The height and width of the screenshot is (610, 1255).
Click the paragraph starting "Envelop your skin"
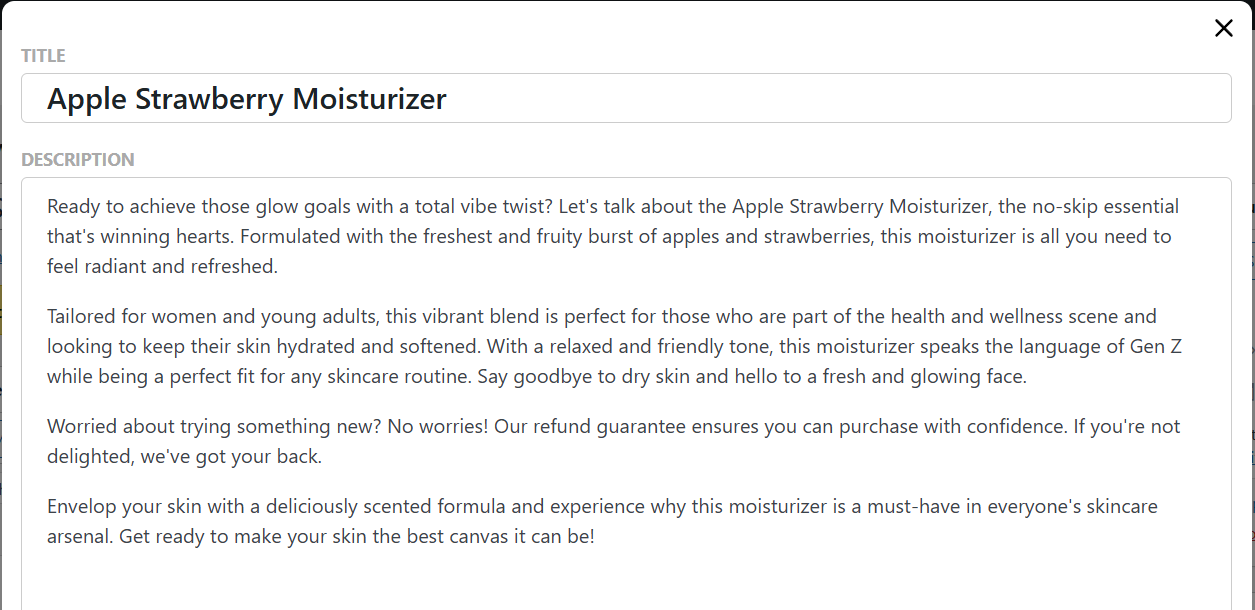tap(600, 521)
